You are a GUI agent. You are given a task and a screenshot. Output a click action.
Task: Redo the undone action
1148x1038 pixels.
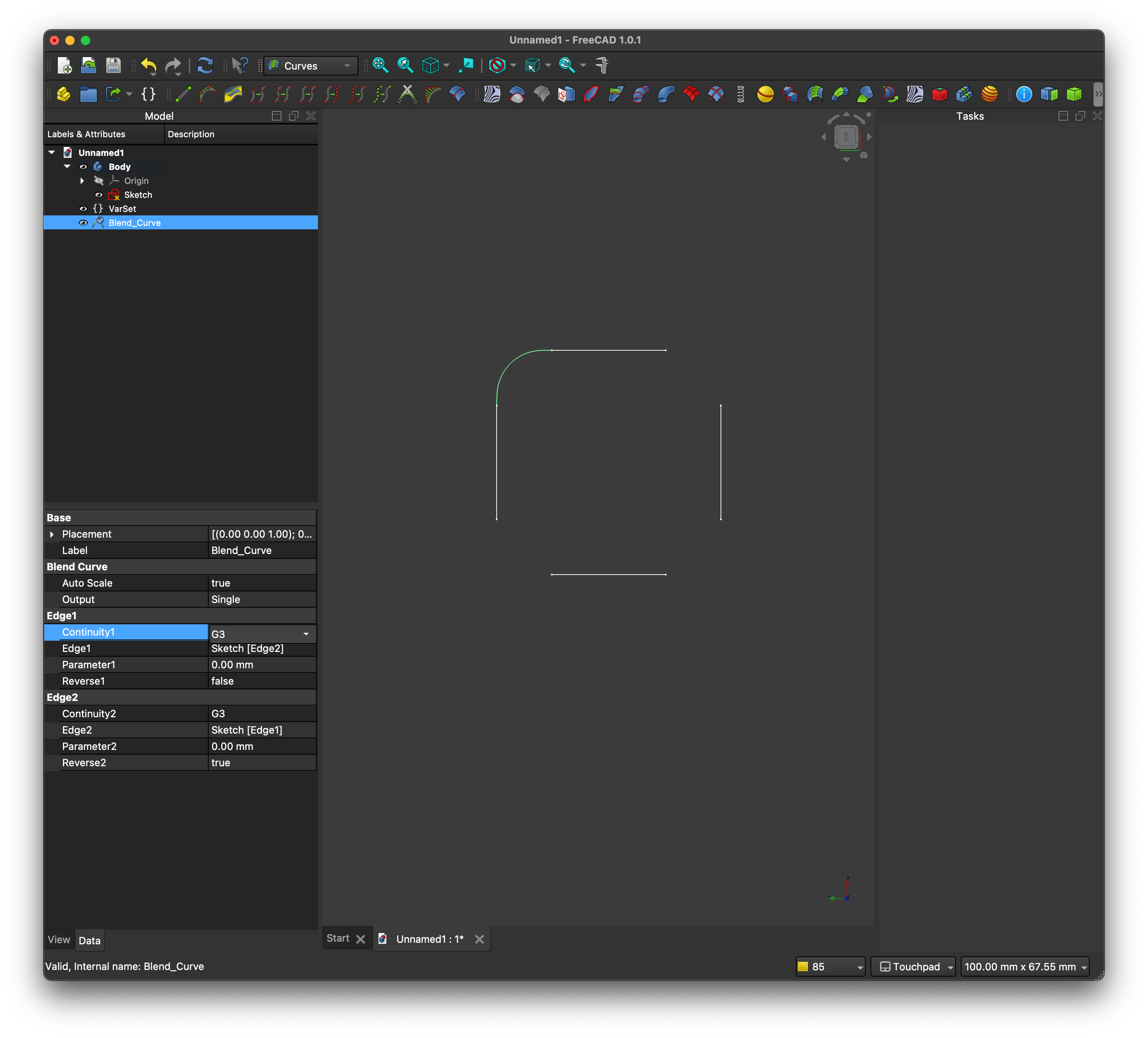[174, 66]
